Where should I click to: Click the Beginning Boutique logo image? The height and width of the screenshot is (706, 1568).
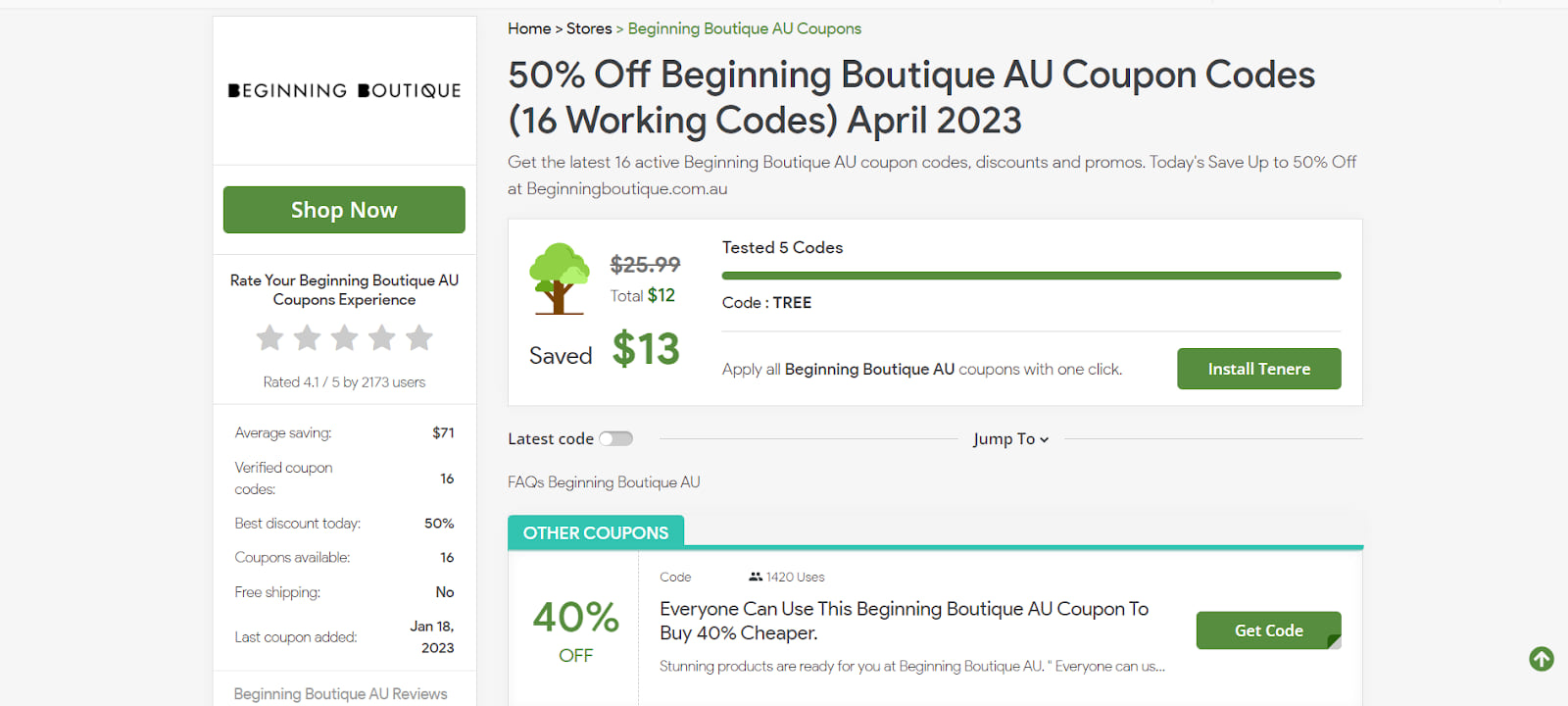tap(344, 90)
